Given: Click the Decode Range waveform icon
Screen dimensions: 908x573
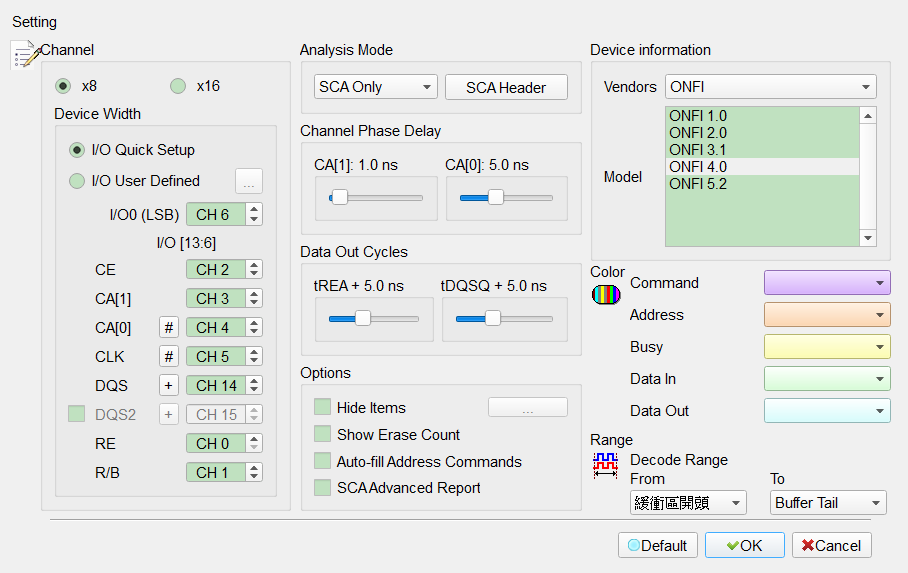Looking at the screenshot, I should 605,465.
